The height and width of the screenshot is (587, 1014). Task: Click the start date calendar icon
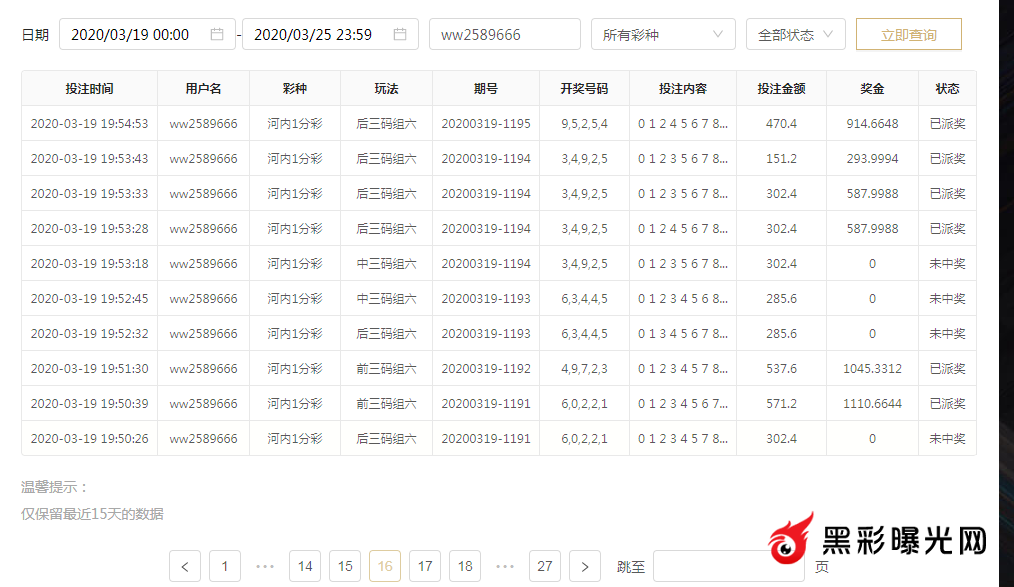(x=217, y=34)
